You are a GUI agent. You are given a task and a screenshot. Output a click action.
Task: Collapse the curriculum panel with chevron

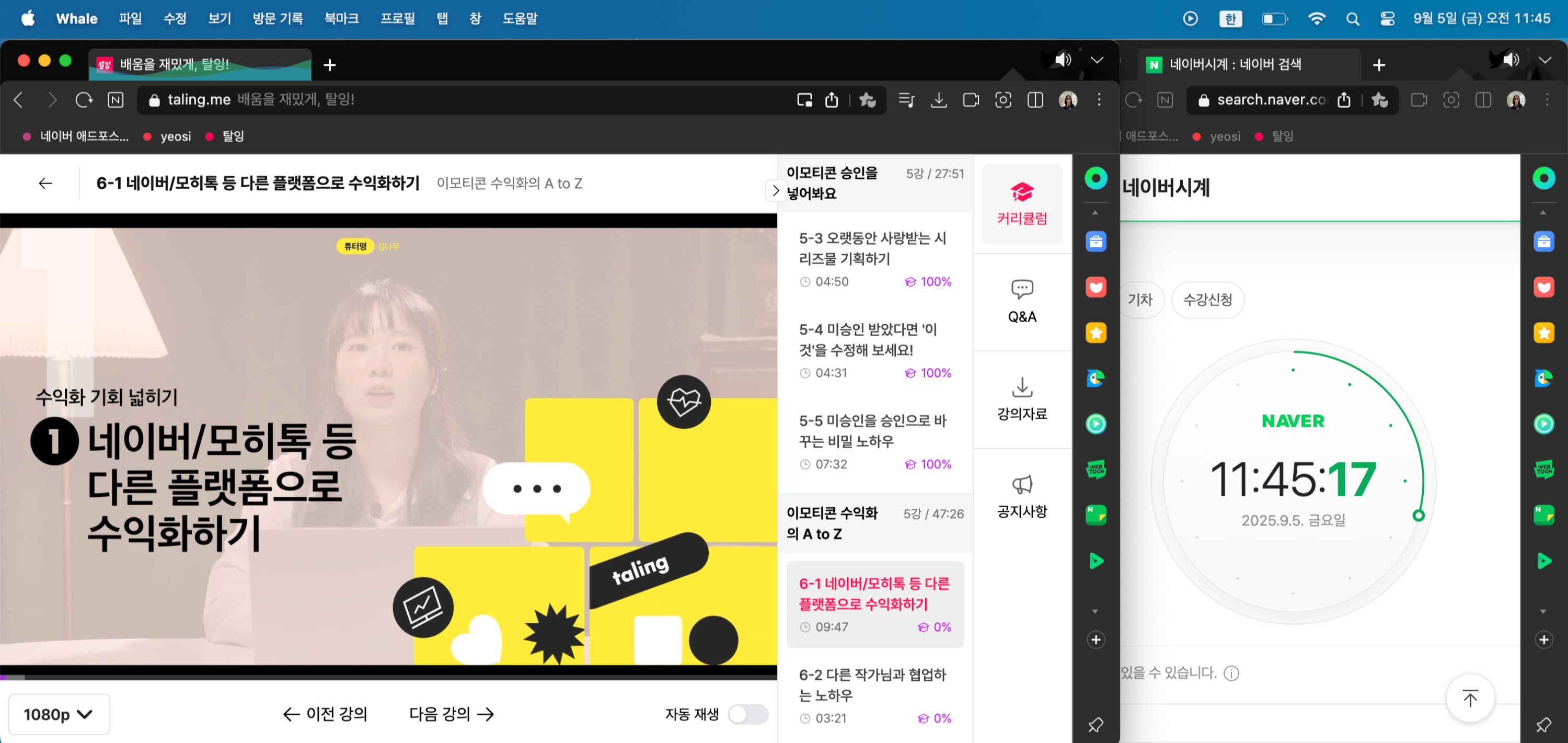tap(775, 191)
